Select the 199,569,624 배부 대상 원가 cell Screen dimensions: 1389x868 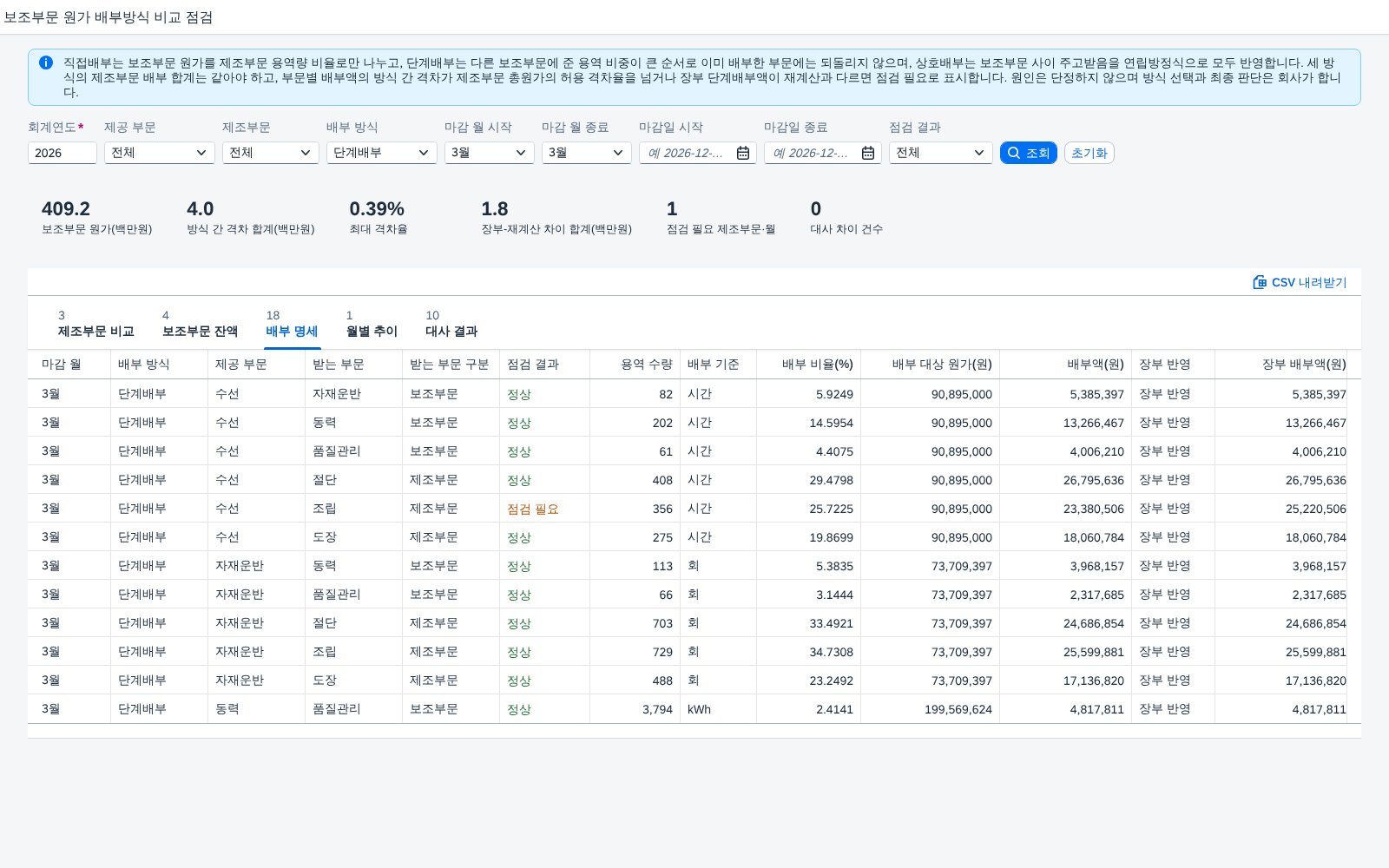point(931,709)
